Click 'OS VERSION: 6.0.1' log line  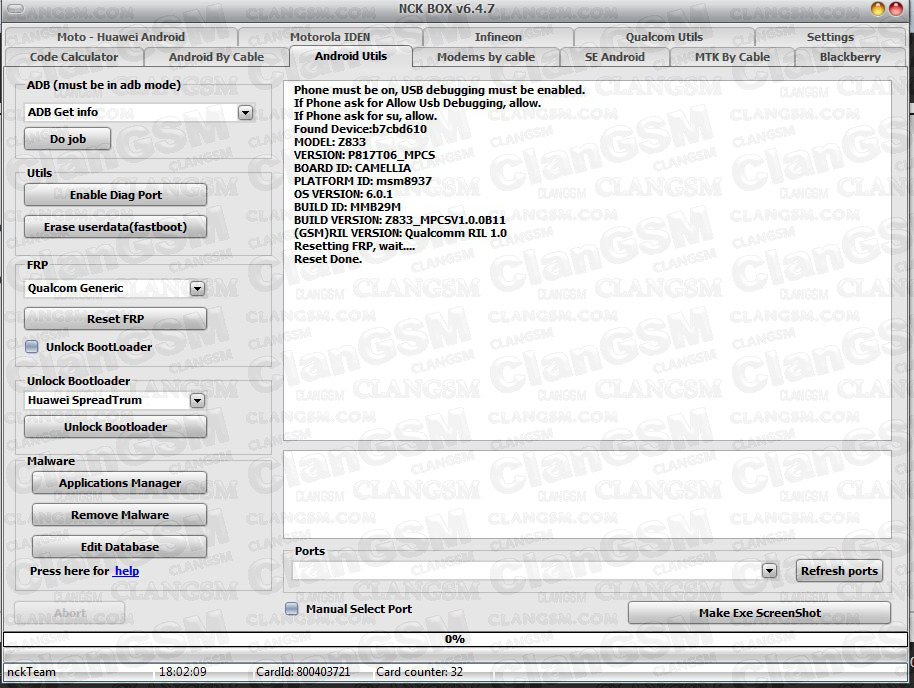point(343,194)
